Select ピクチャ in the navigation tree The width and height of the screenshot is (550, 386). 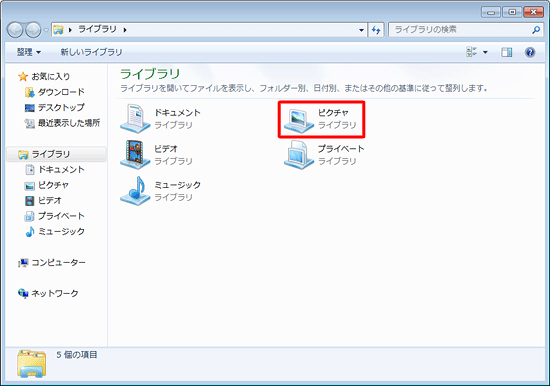[x=47, y=185]
